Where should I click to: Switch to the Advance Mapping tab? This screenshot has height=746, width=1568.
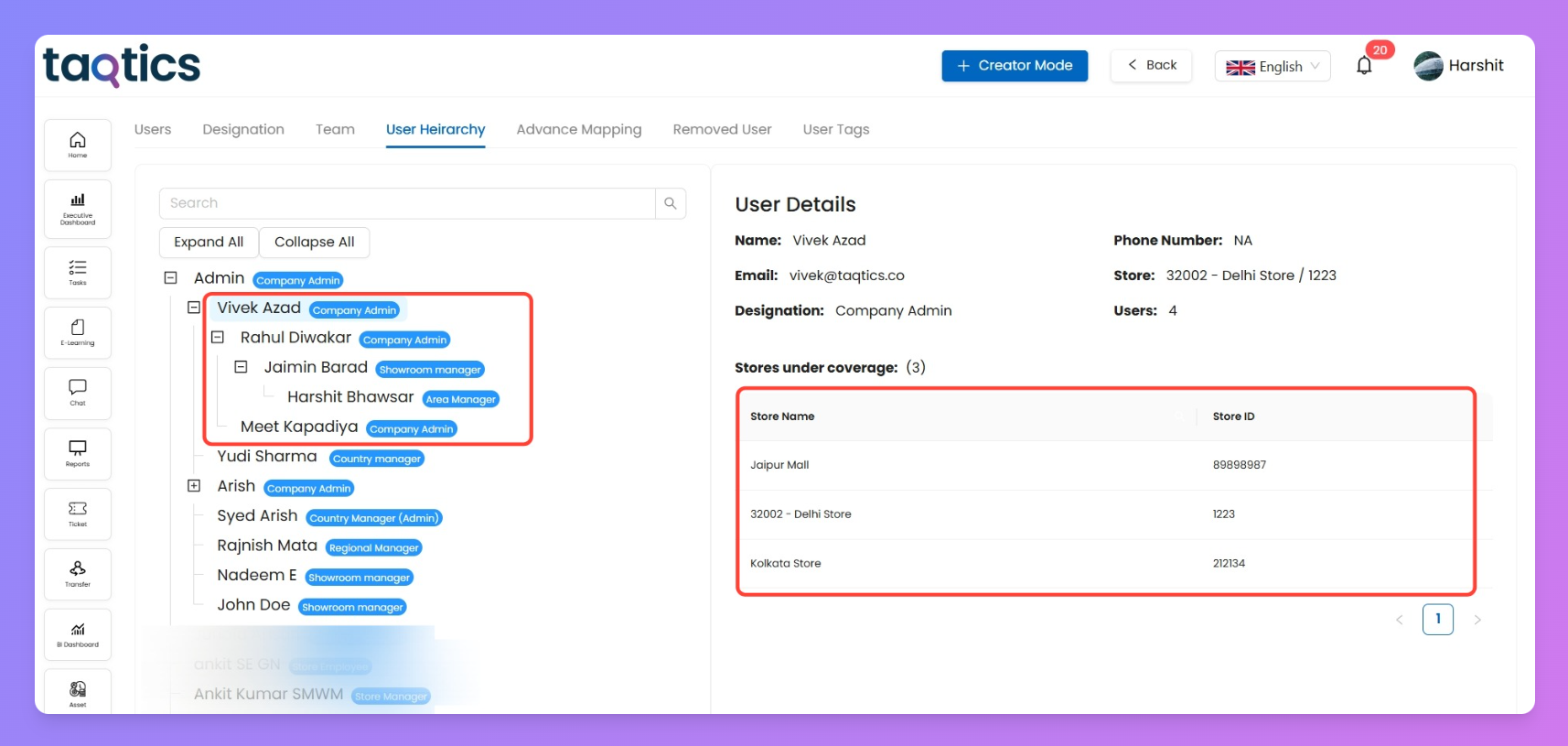click(578, 129)
